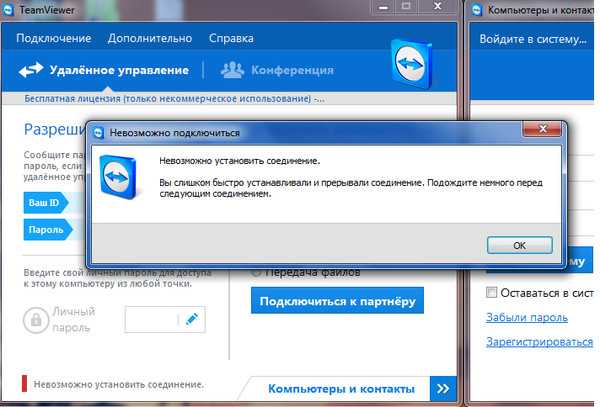Expand the Компьютеры и контакты panel arrows
The image size is (600, 407).
(x=443, y=389)
